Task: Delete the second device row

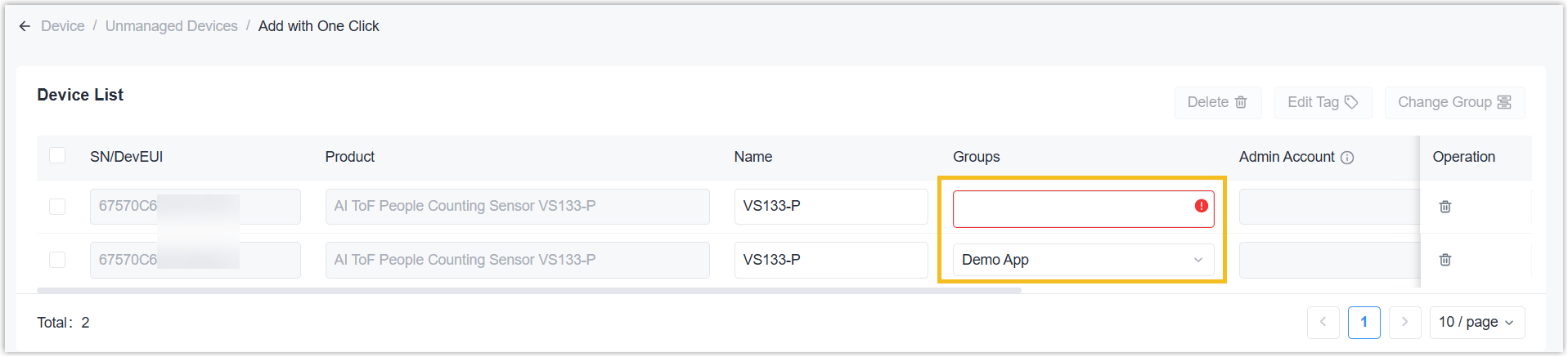Action: click(1444, 260)
